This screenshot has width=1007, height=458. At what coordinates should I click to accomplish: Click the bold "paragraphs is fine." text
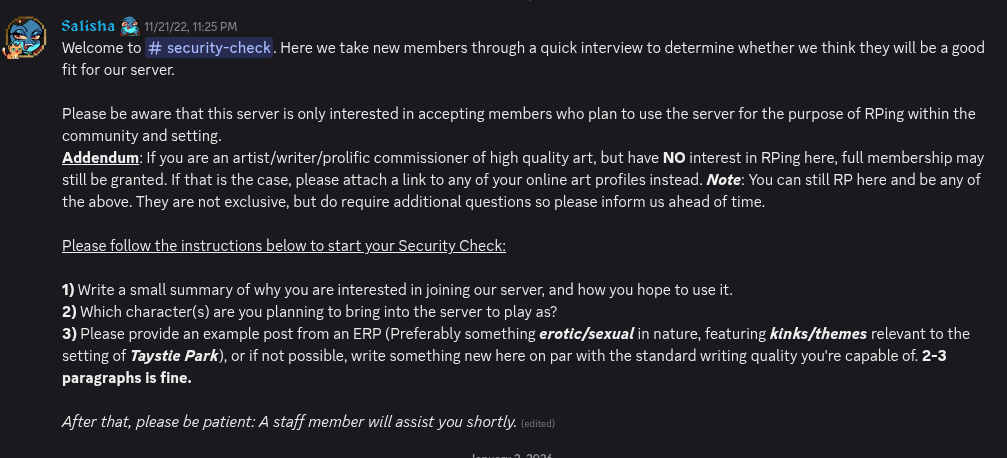(126, 378)
